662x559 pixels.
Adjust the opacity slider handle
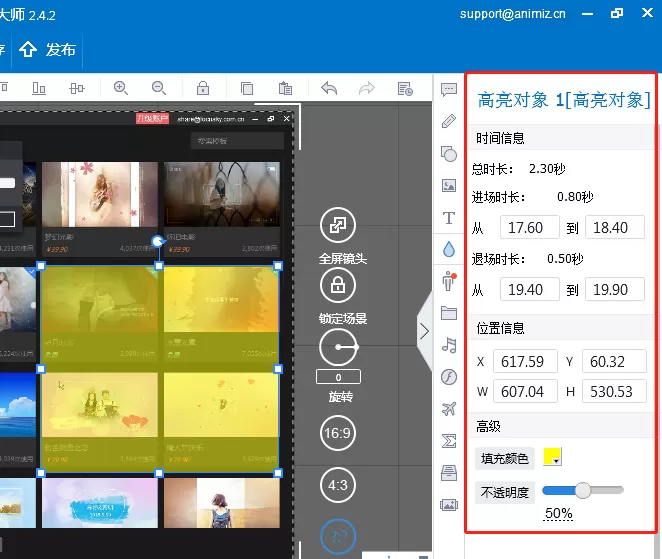pos(583,490)
